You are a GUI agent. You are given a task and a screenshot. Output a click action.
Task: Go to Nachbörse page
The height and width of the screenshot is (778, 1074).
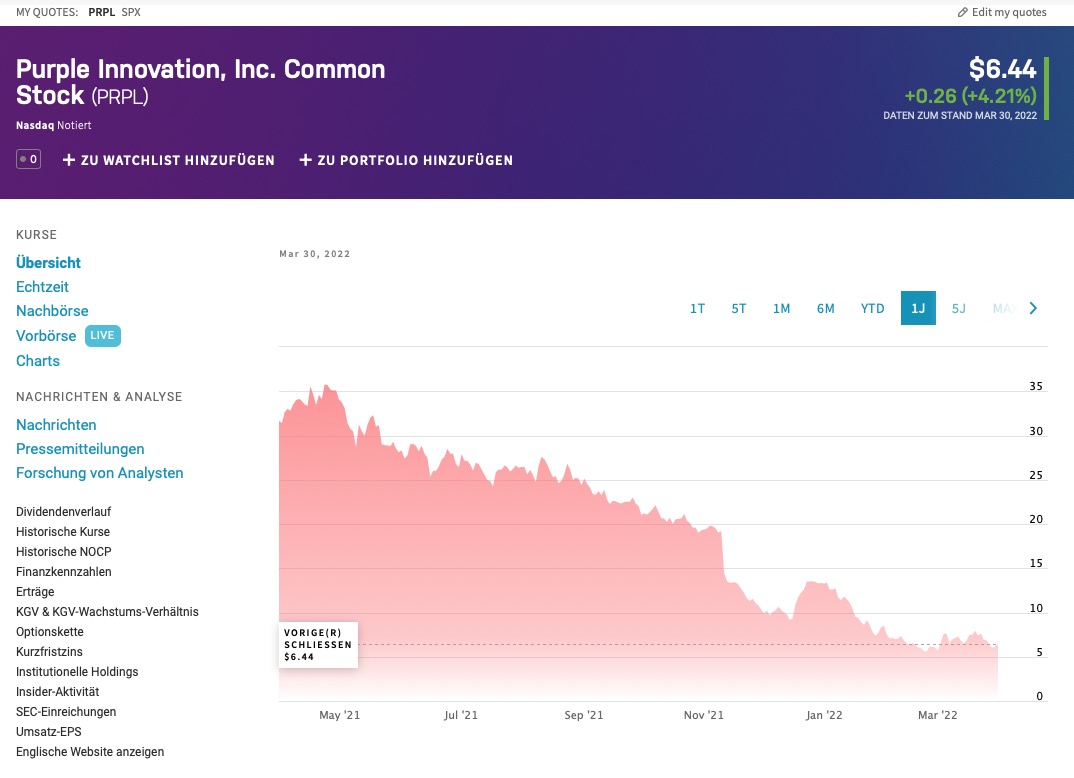(x=52, y=311)
